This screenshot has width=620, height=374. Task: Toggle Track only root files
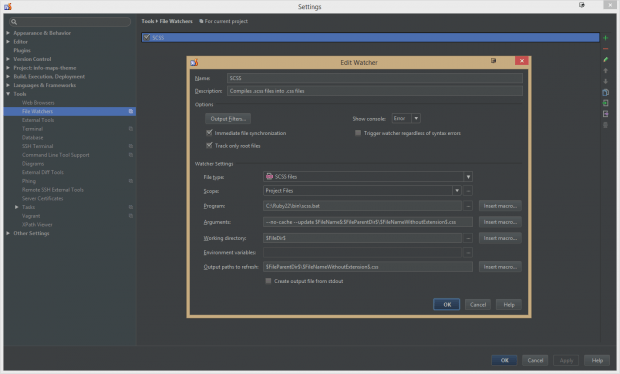click(x=209, y=145)
